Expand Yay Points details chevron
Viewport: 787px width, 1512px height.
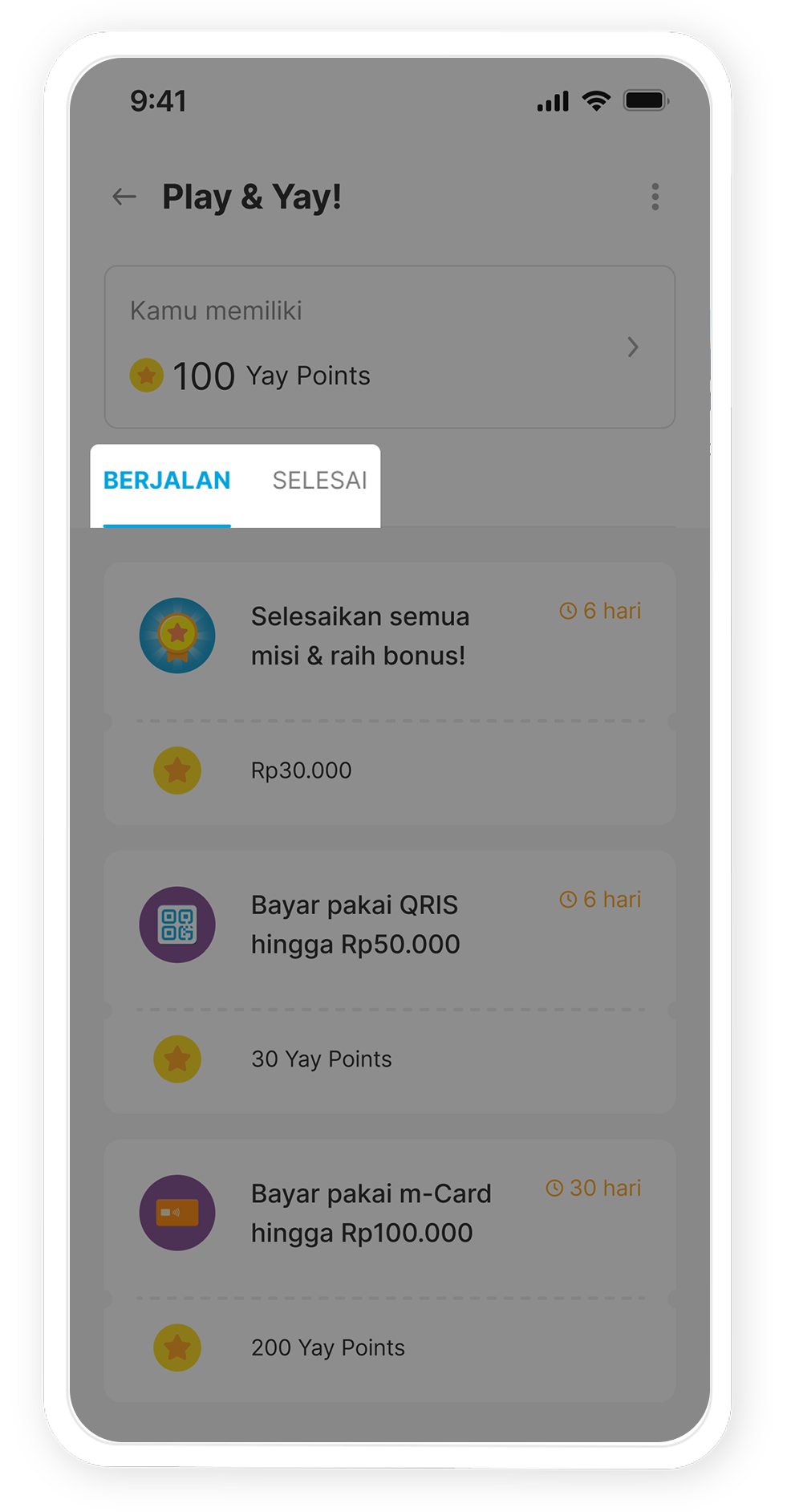coord(633,347)
